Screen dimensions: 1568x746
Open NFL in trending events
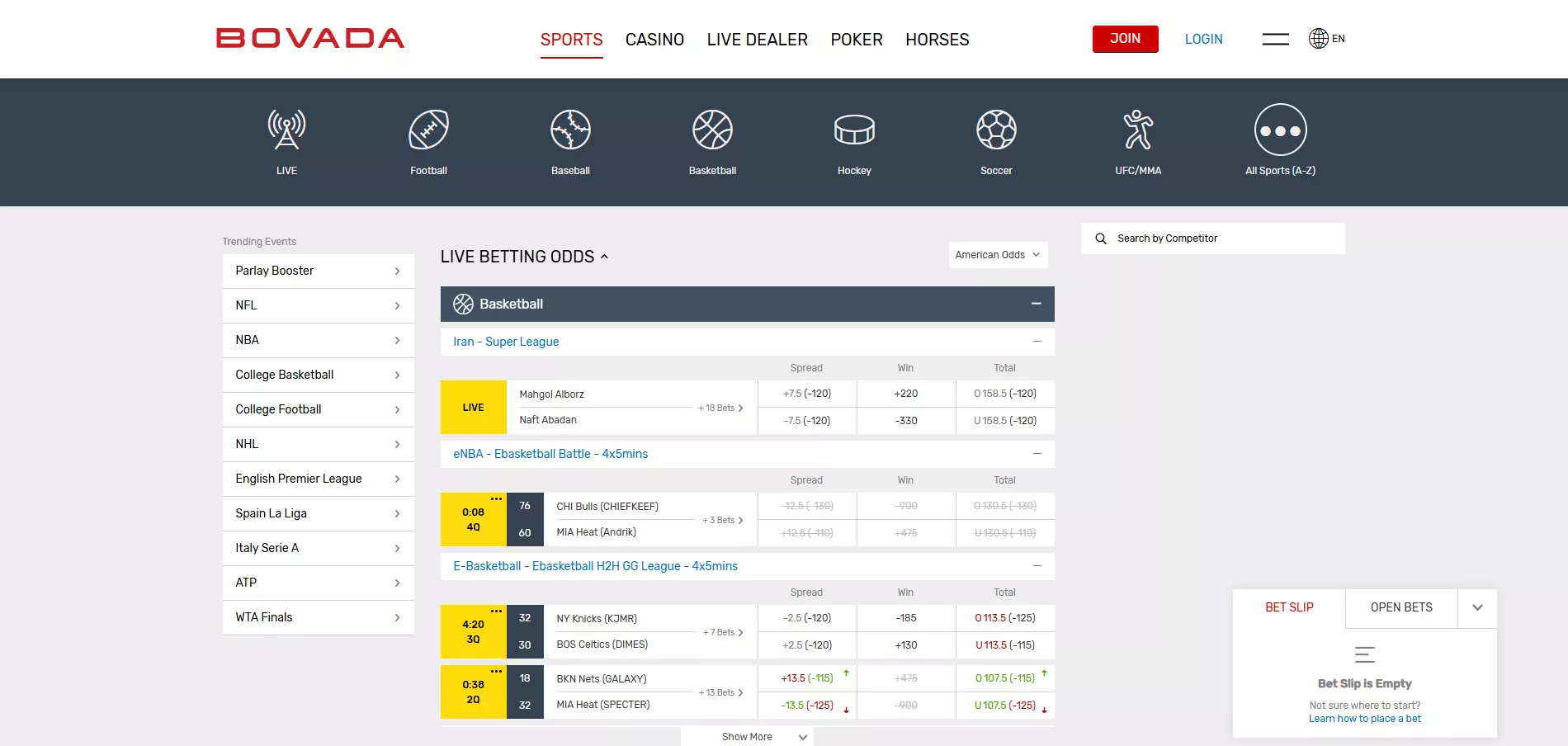(318, 305)
